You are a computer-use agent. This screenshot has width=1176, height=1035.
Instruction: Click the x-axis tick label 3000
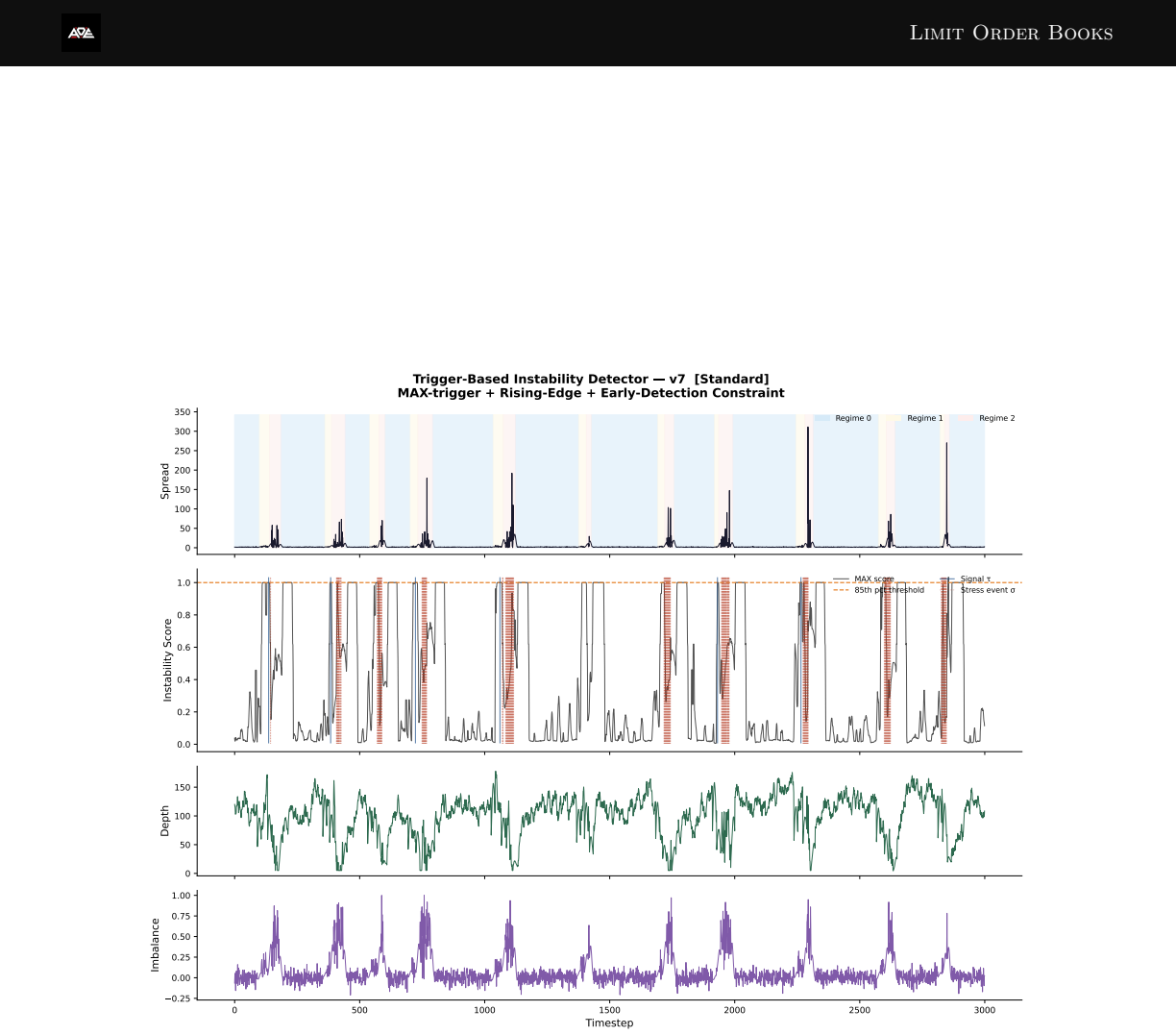(x=985, y=1010)
